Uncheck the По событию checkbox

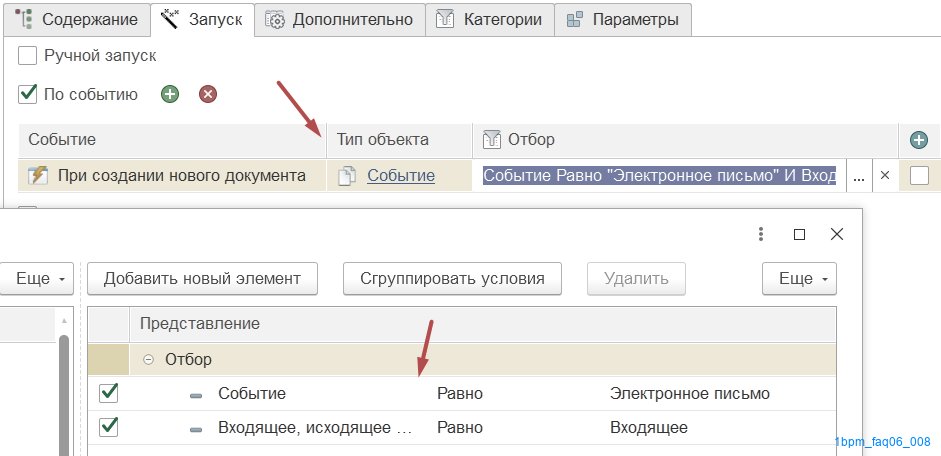tap(29, 95)
